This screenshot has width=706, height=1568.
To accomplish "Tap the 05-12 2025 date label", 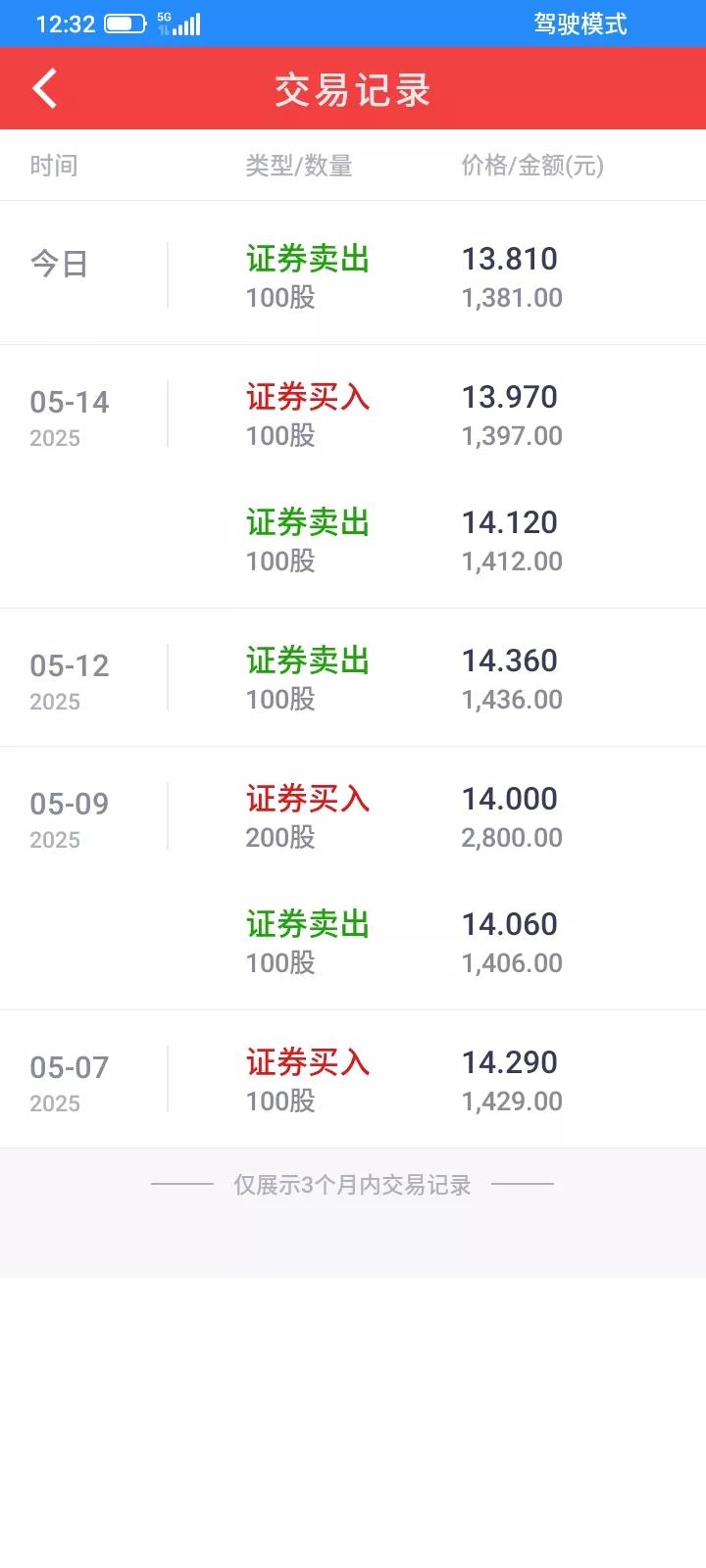I will pos(70,680).
